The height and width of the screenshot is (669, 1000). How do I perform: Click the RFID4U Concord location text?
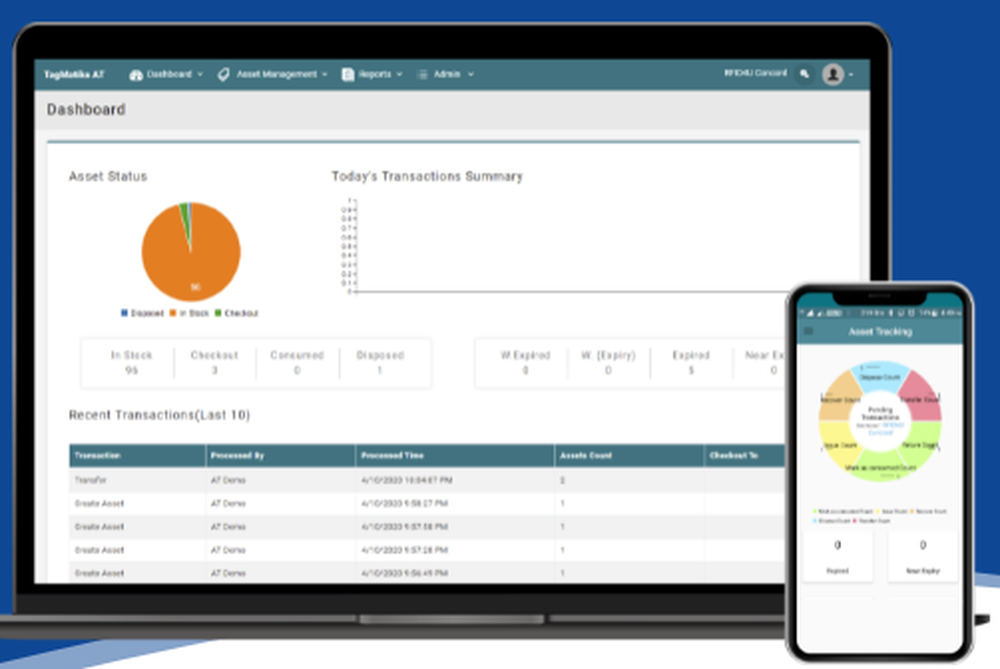(x=756, y=73)
